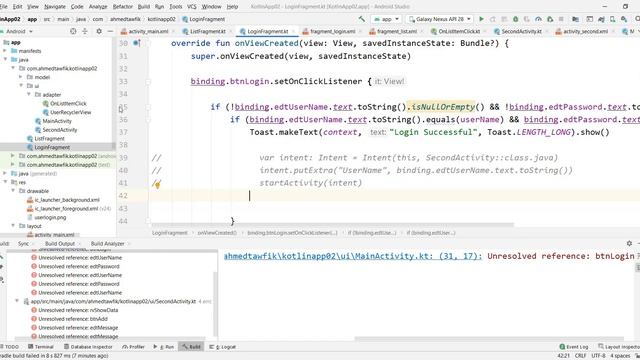The height and width of the screenshot is (360, 640).
Task: Click the Attach Debugger to Process icon
Action: (550, 19)
